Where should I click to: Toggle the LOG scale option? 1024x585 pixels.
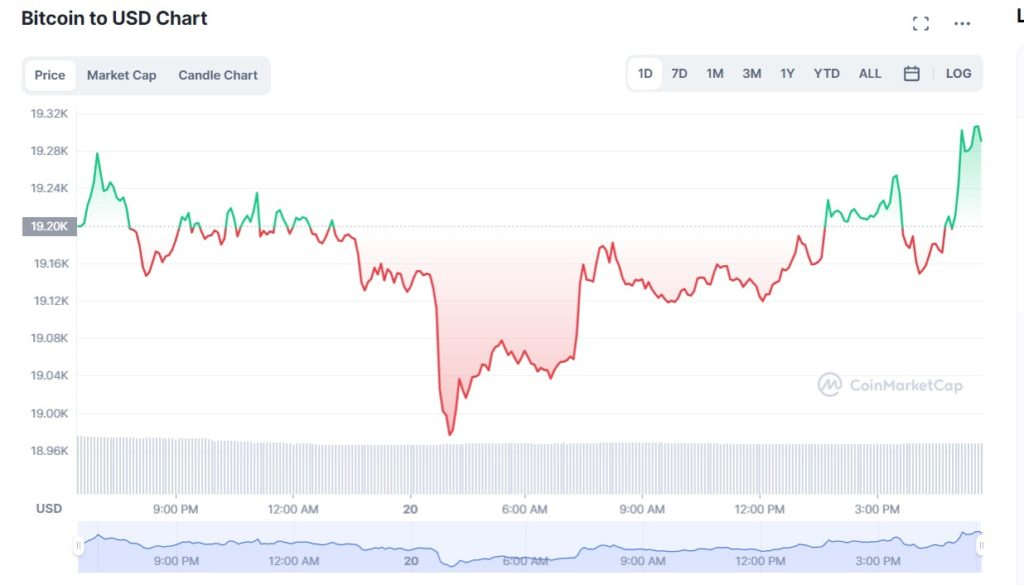tap(958, 74)
